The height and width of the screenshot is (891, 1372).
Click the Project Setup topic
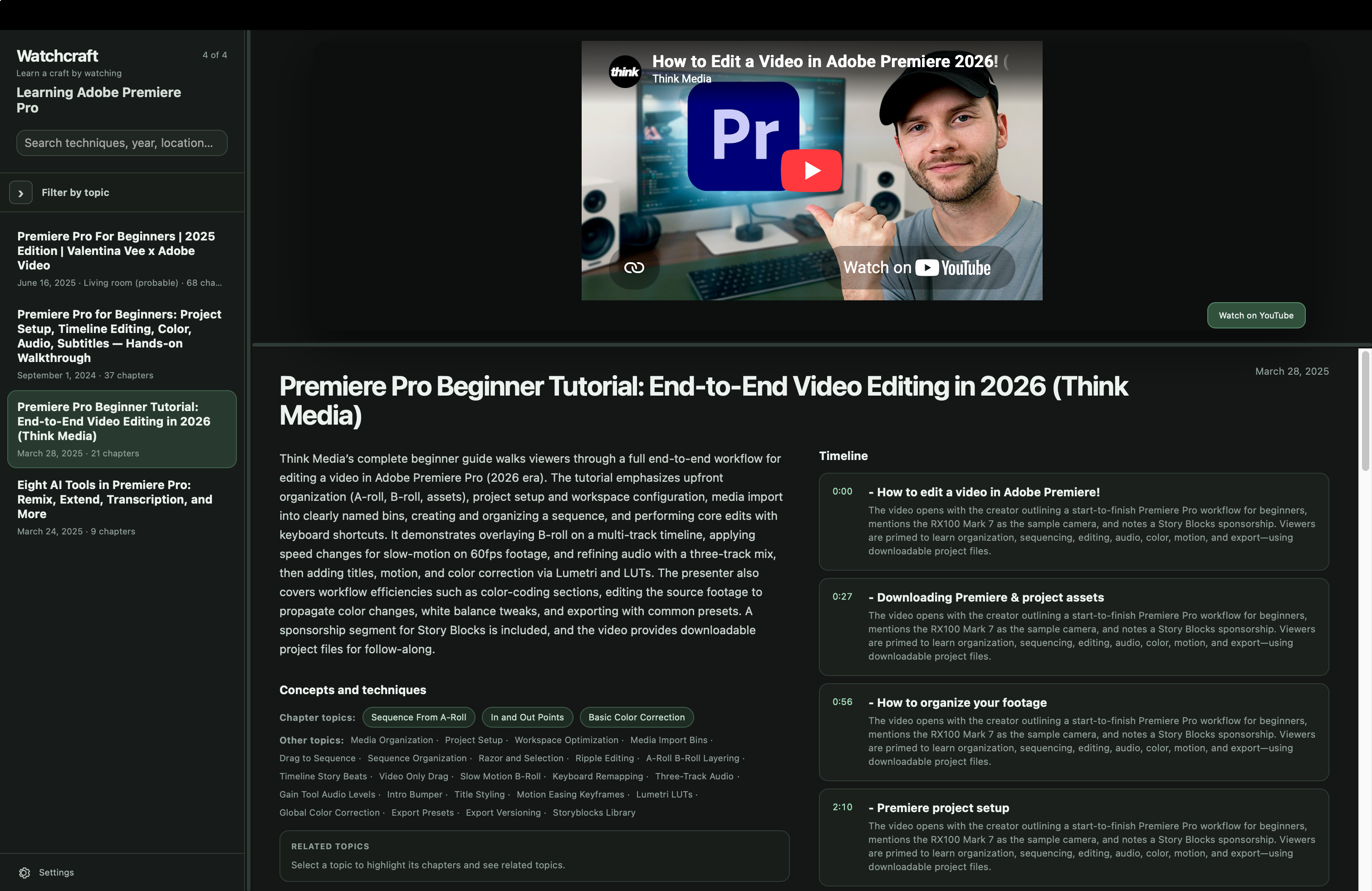[x=474, y=739]
